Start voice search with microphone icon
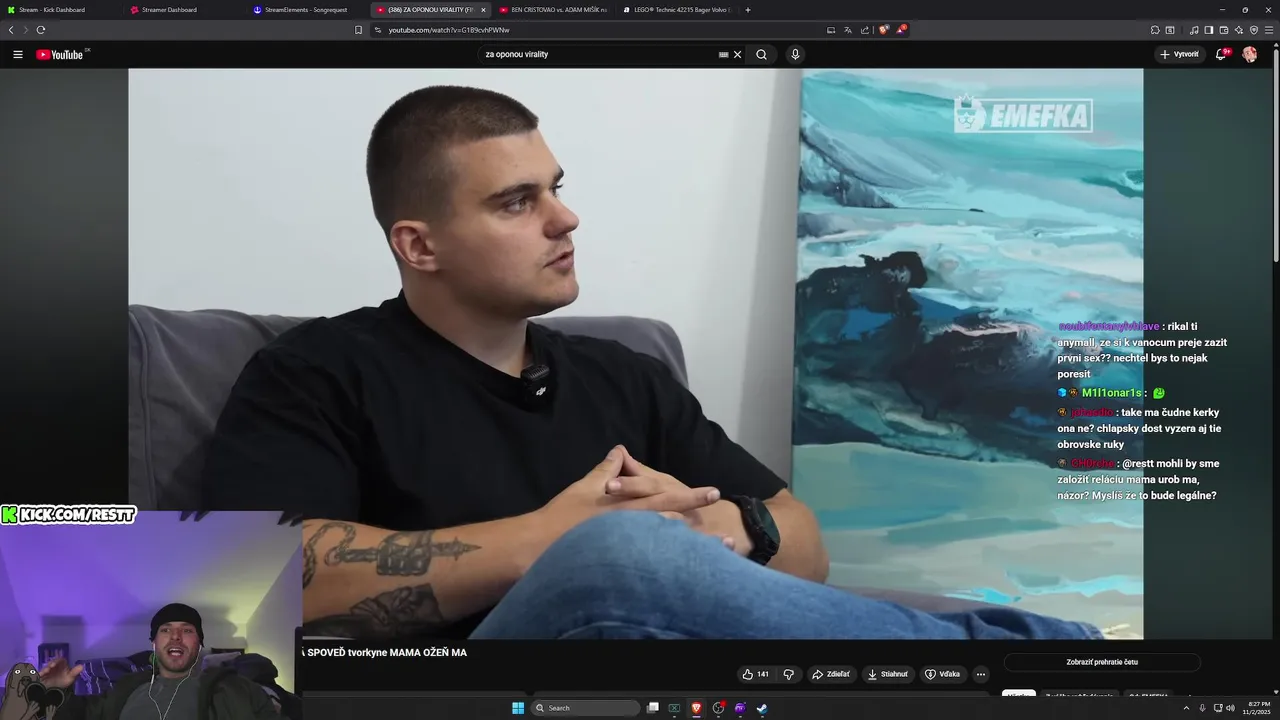Screen dimensions: 1280x720 [x=795, y=54]
